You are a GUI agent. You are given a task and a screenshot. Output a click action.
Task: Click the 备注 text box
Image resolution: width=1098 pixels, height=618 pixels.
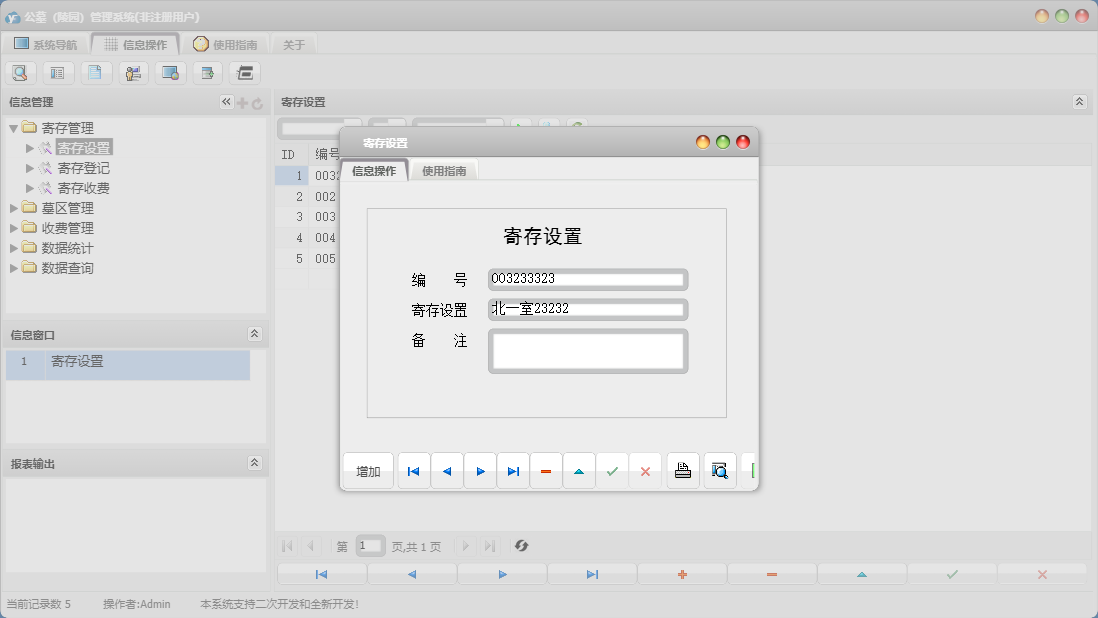click(587, 351)
